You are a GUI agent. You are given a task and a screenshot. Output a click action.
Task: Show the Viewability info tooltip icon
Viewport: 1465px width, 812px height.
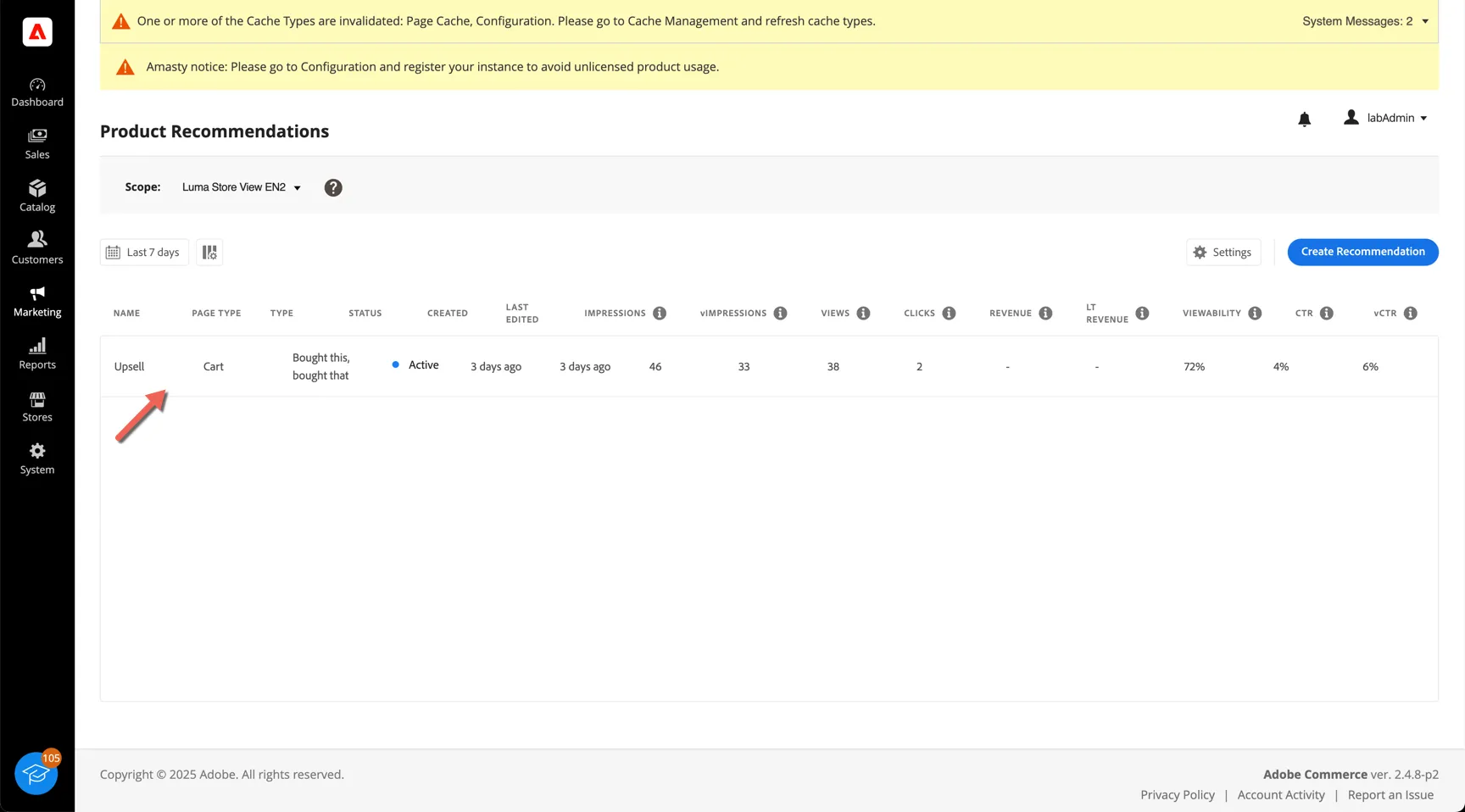point(1255,314)
